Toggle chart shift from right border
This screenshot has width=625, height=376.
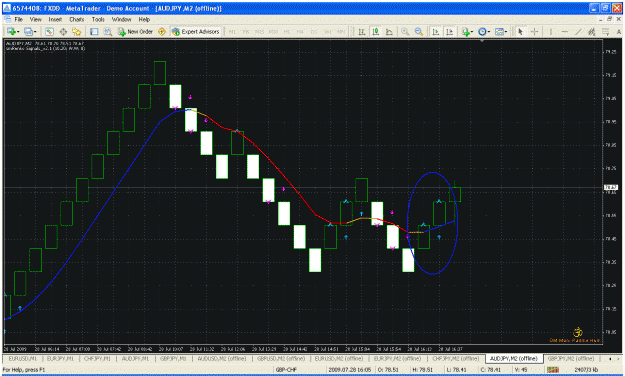[450, 31]
